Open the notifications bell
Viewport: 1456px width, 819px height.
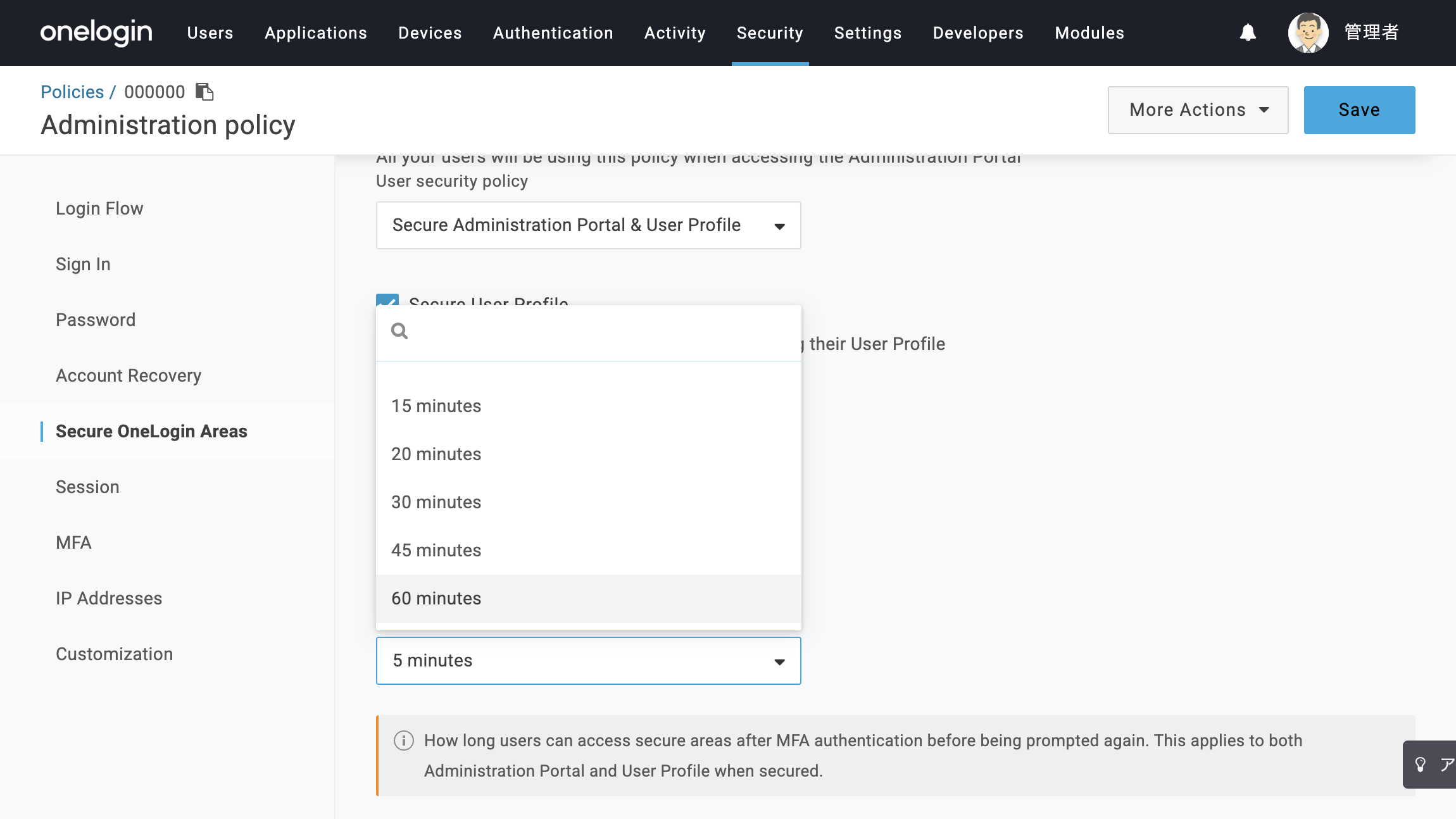(1248, 32)
